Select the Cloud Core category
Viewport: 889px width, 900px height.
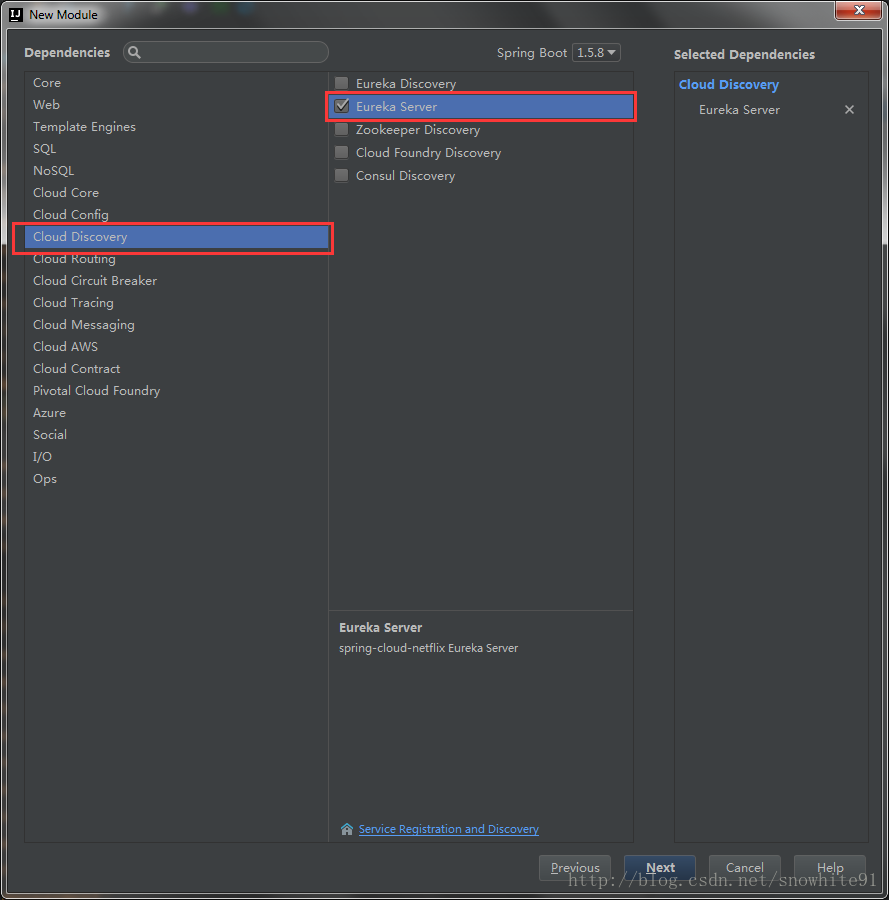click(176, 192)
